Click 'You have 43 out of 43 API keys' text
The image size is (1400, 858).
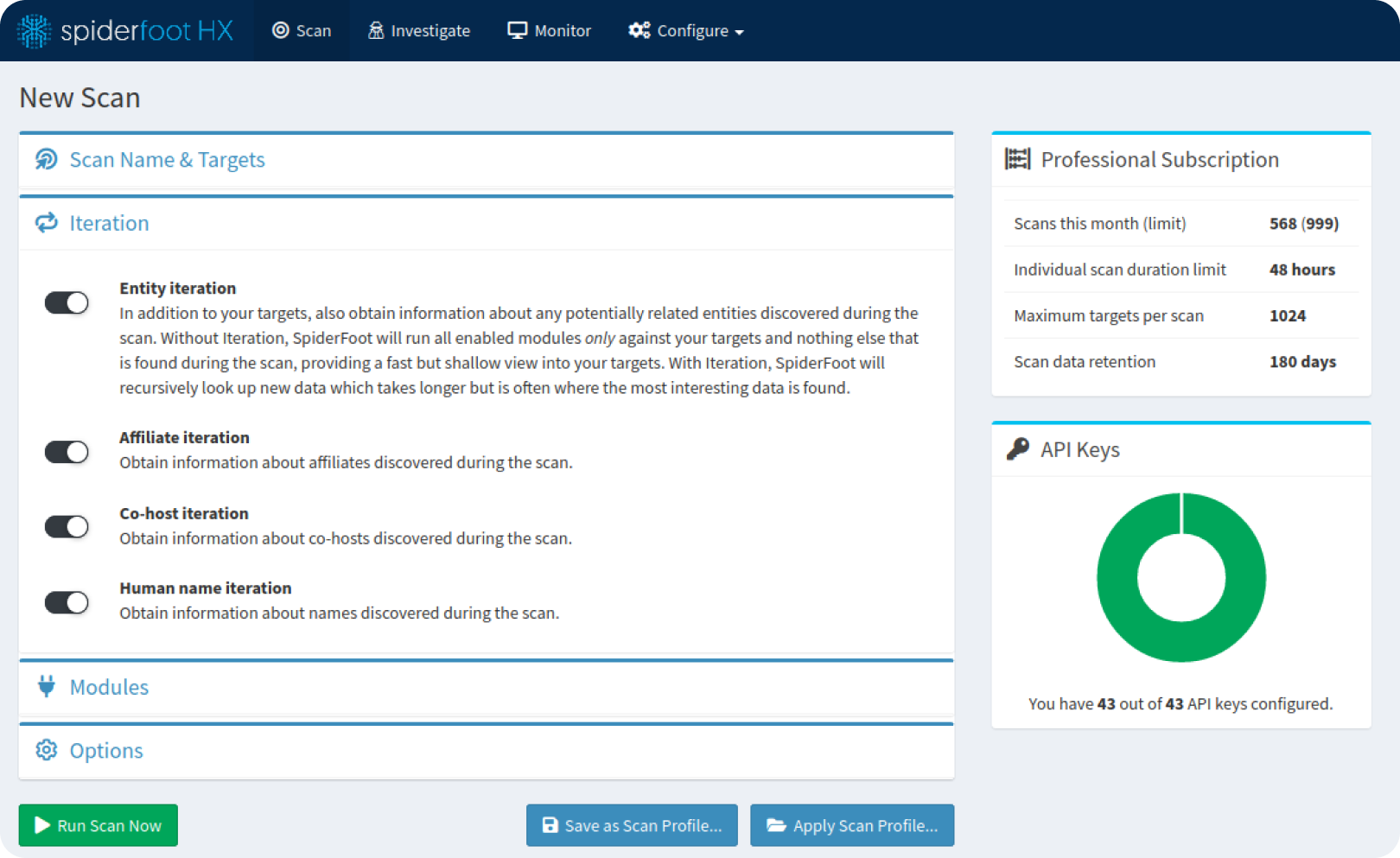[x=1180, y=703]
